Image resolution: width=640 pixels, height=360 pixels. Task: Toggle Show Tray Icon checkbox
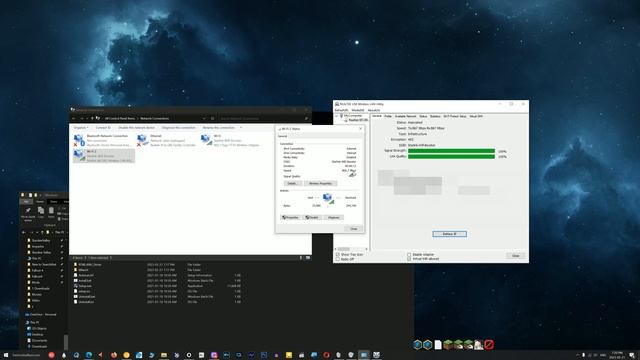coord(338,254)
